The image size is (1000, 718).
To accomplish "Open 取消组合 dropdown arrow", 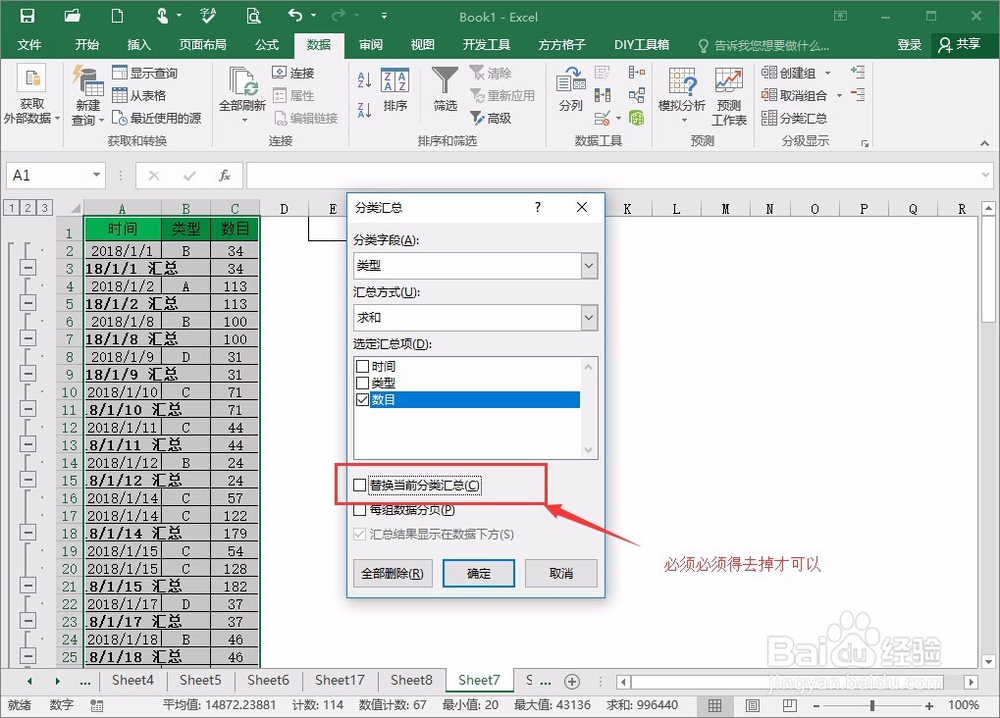I will (839, 96).
